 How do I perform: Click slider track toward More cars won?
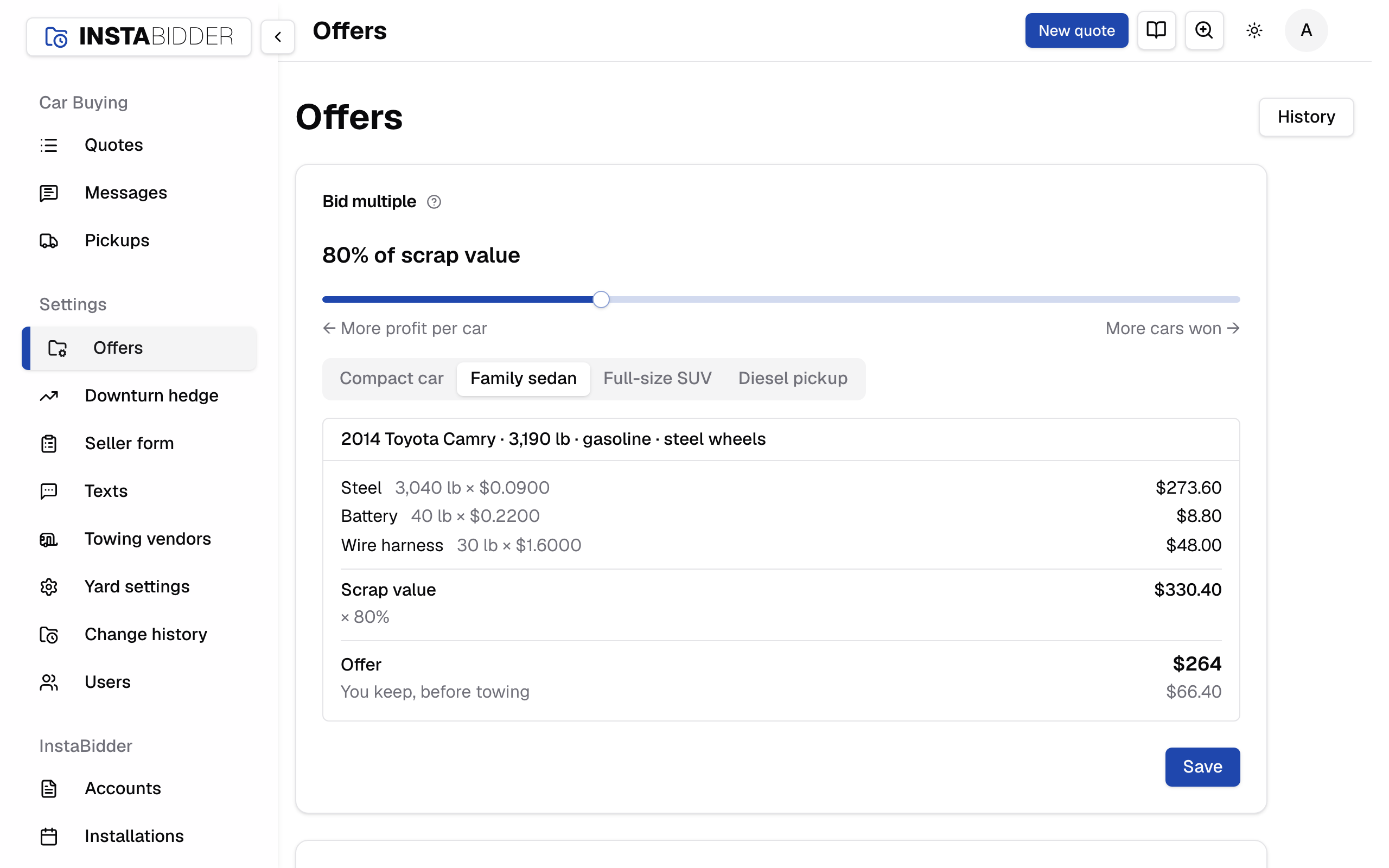[924, 299]
